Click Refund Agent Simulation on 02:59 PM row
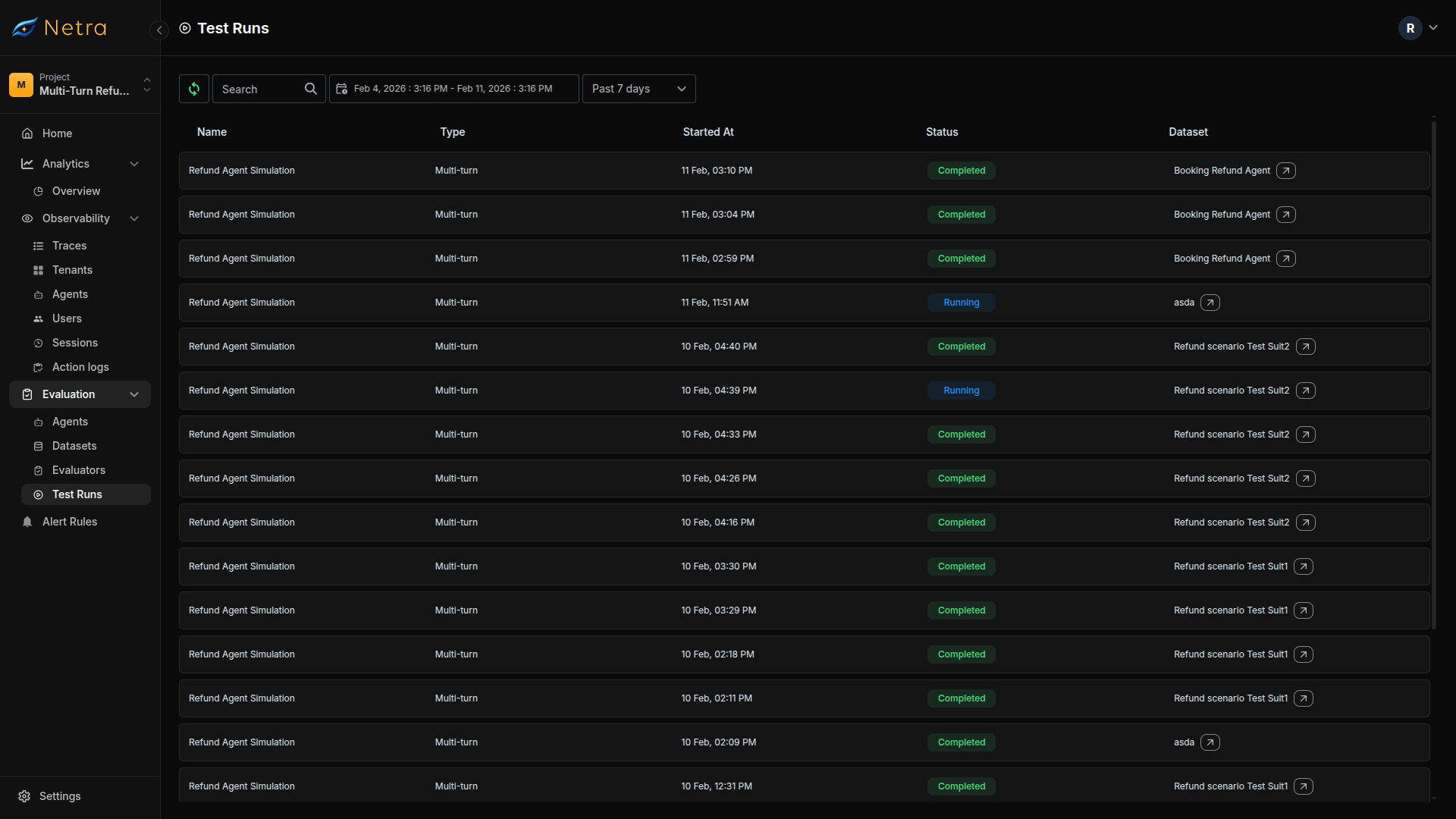Image resolution: width=1456 pixels, height=819 pixels. point(242,259)
